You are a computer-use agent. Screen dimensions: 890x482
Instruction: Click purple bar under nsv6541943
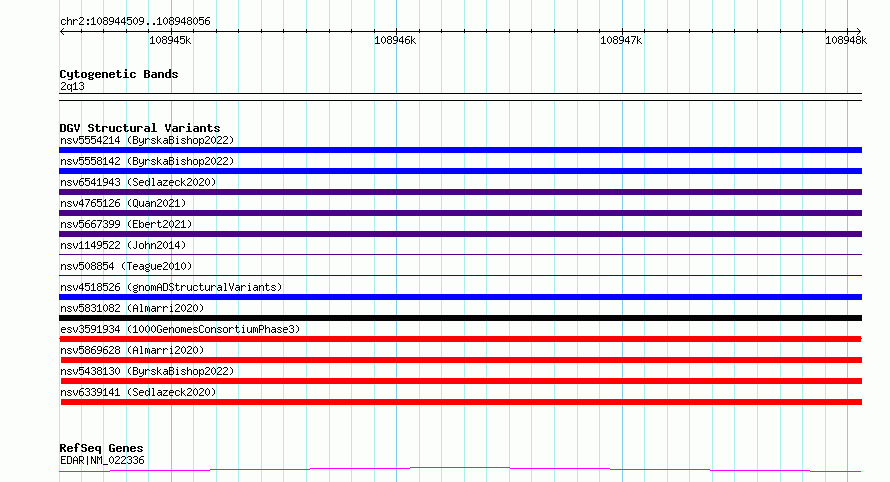point(460,192)
